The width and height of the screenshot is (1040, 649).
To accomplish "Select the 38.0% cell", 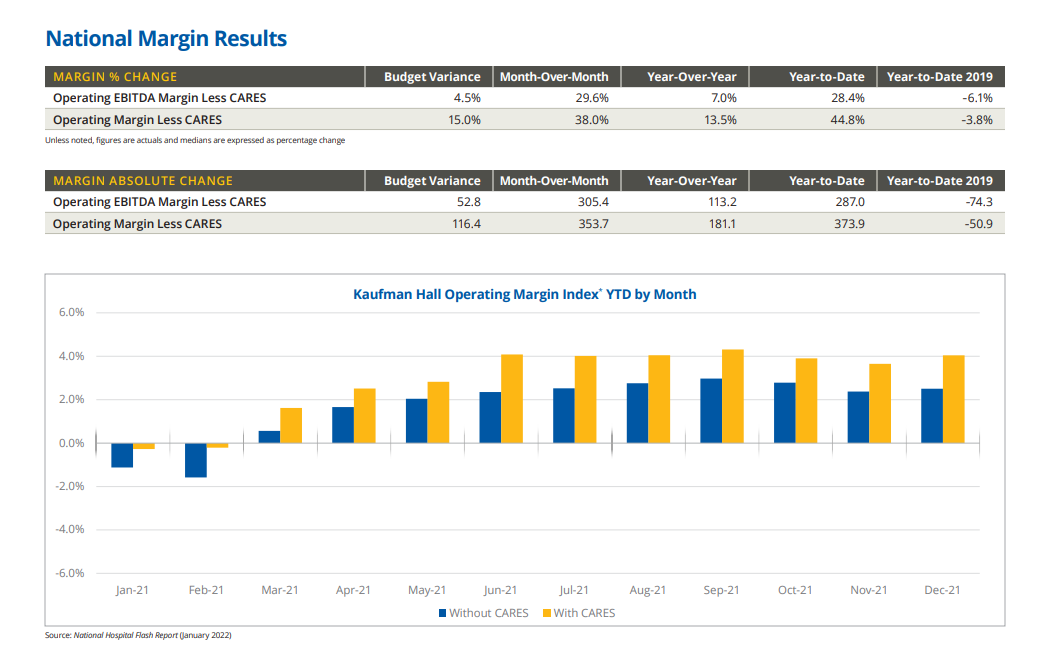I will click(592, 120).
